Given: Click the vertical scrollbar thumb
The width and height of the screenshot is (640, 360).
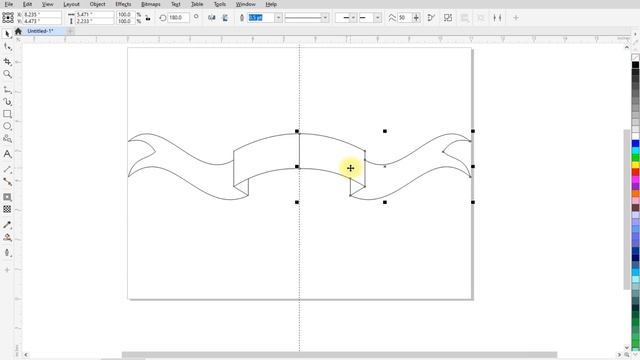Looking at the screenshot, I should coord(627,209).
